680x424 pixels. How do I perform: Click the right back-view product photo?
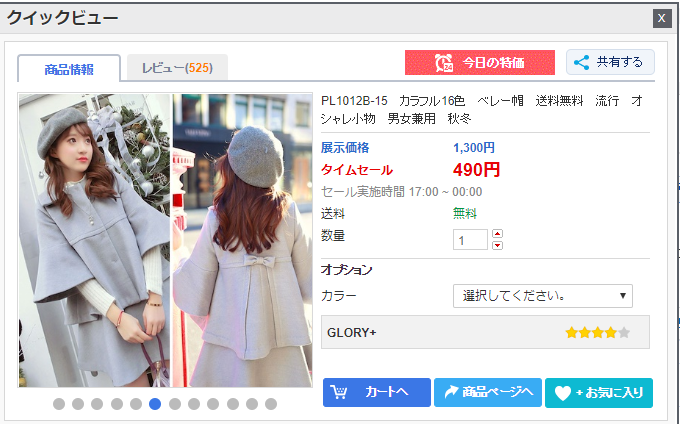point(242,240)
